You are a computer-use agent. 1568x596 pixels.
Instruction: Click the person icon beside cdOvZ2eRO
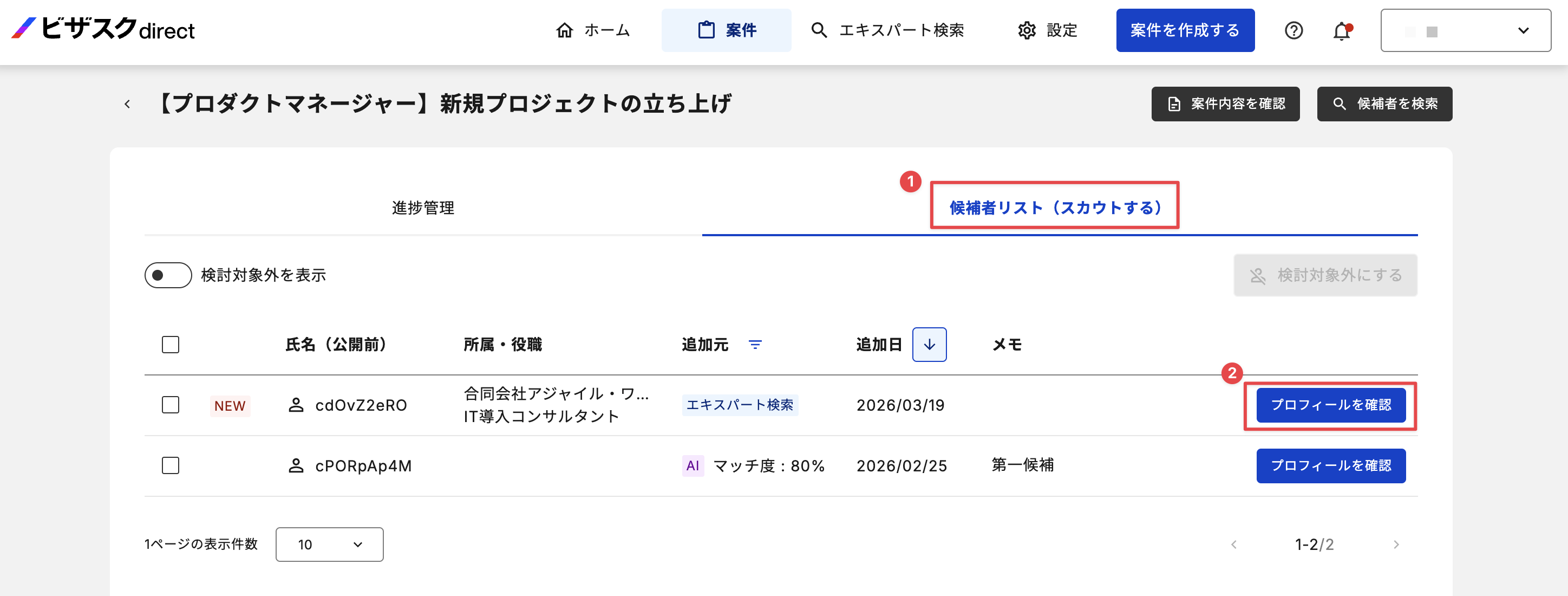click(x=296, y=405)
